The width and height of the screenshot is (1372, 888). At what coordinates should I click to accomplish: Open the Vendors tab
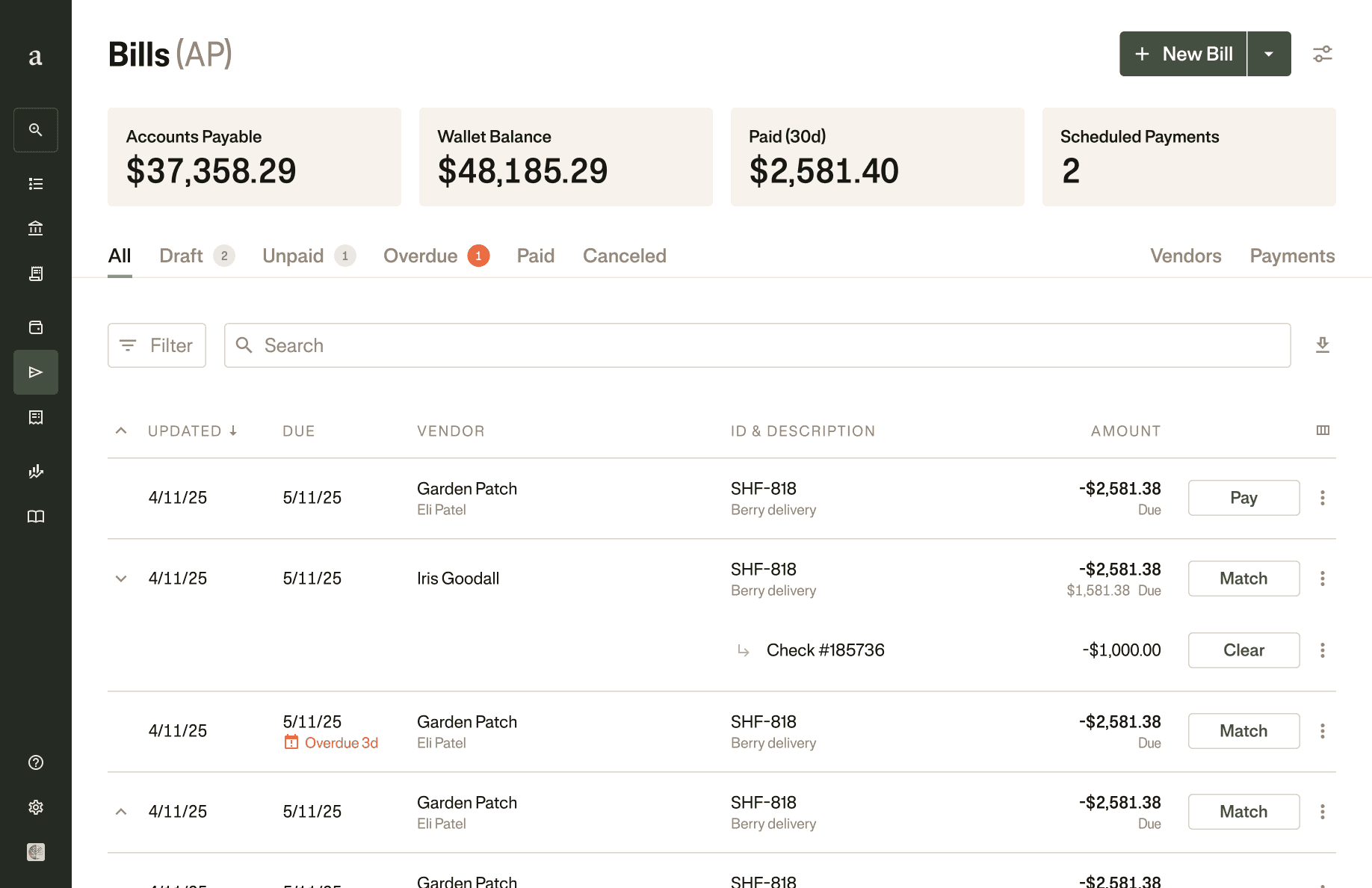(1185, 256)
